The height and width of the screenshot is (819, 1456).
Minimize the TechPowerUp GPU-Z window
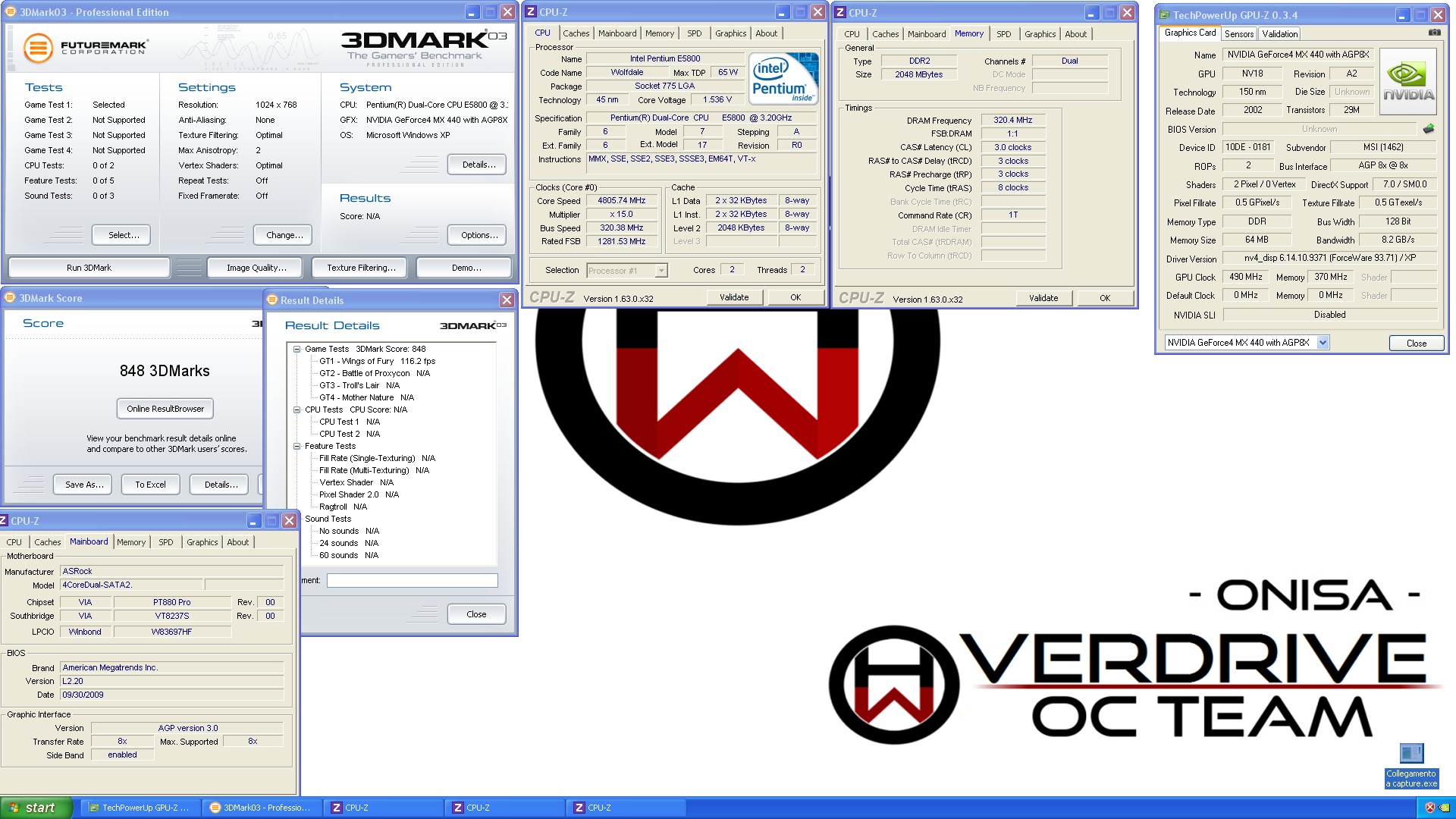[1403, 15]
